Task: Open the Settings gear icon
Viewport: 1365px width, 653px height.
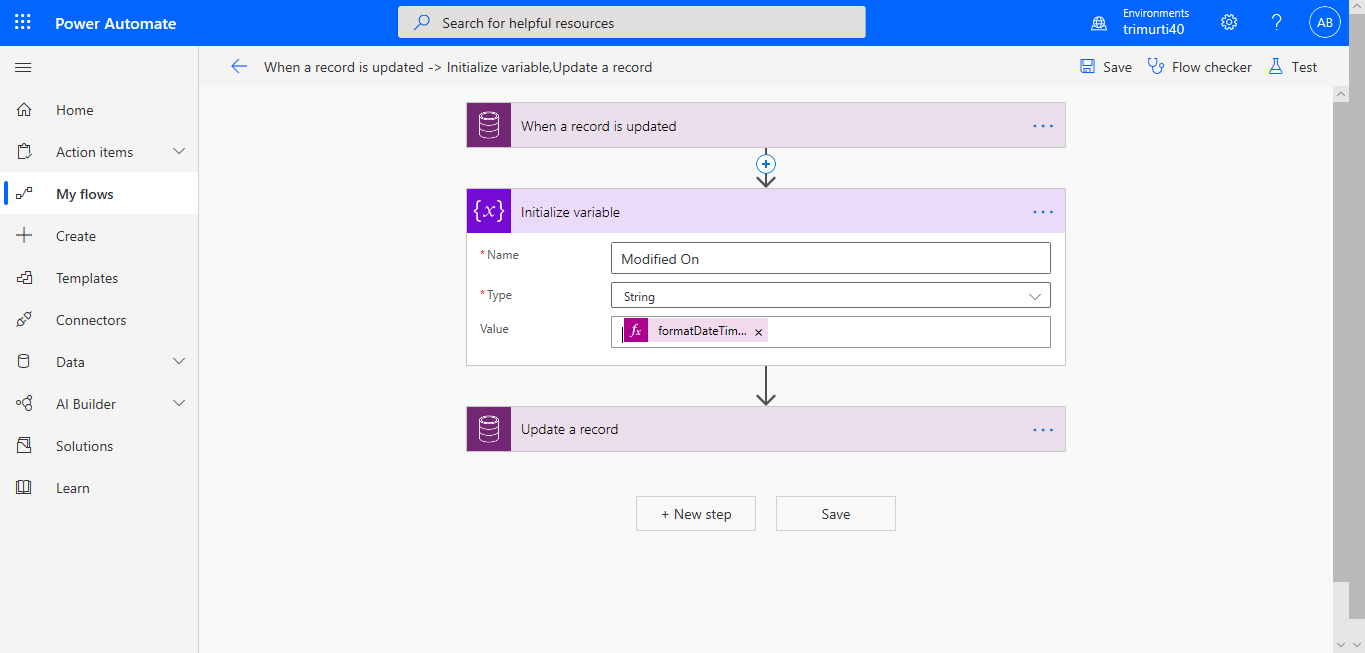Action: (x=1228, y=21)
